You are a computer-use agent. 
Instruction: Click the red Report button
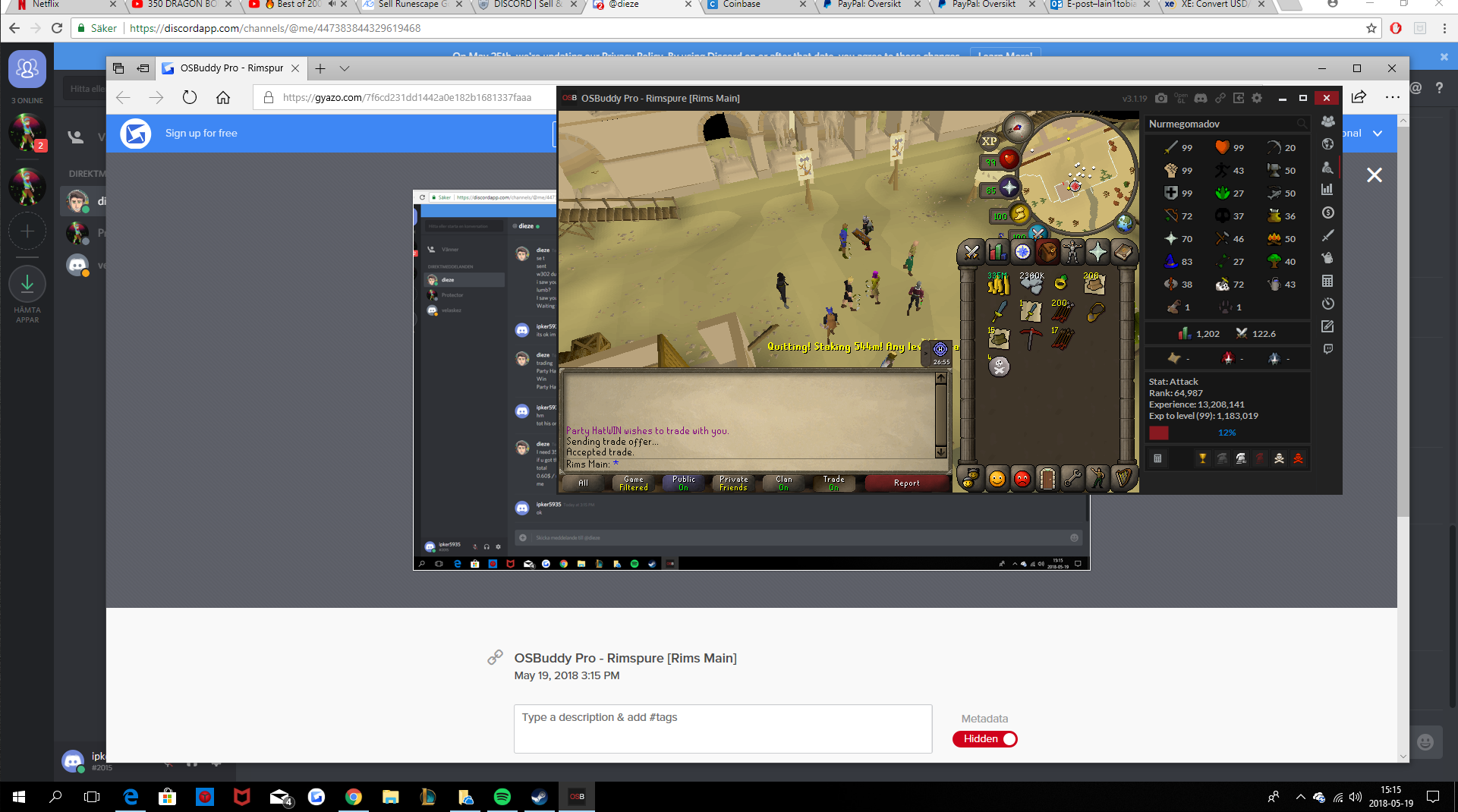(906, 483)
